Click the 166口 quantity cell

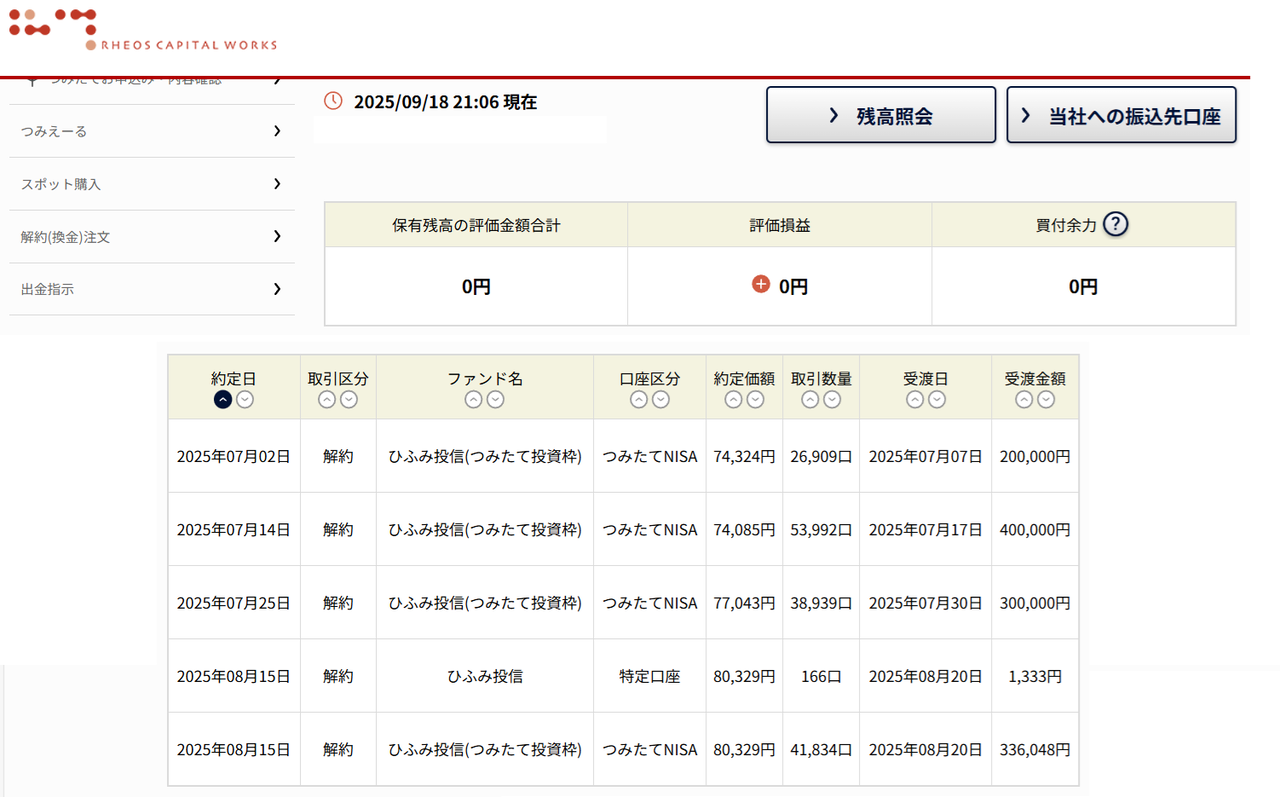pos(821,676)
